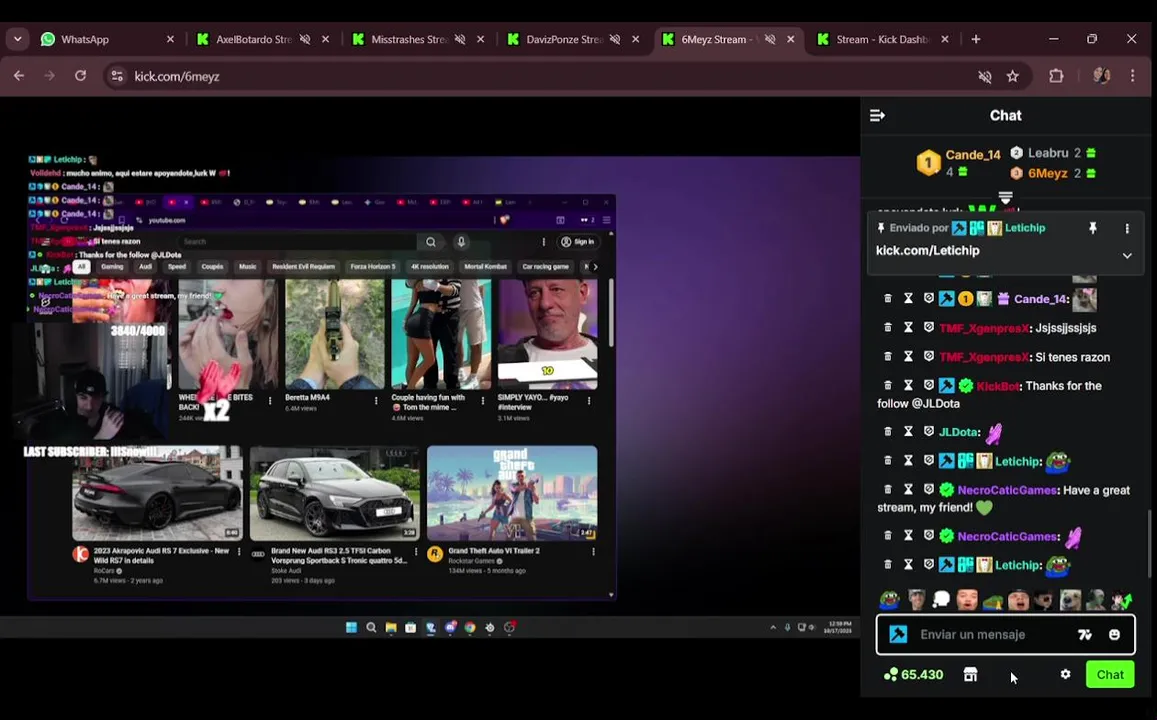This screenshot has width=1157, height=720.
Task: Open JLDota's username in chat
Action: [958, 432]
